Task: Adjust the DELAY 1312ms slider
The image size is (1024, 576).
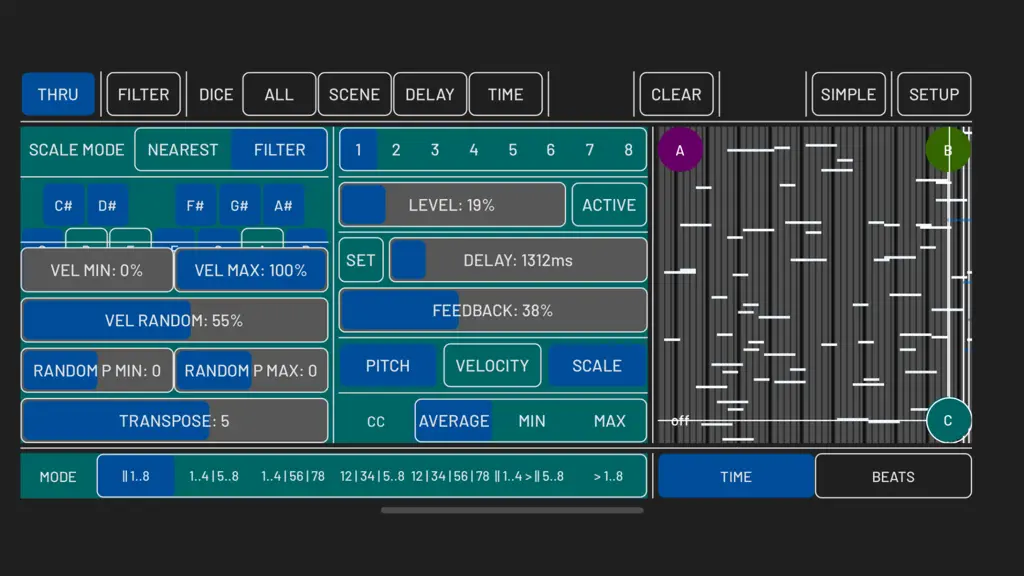Action: pyautogui.click(x=518, y=260)
